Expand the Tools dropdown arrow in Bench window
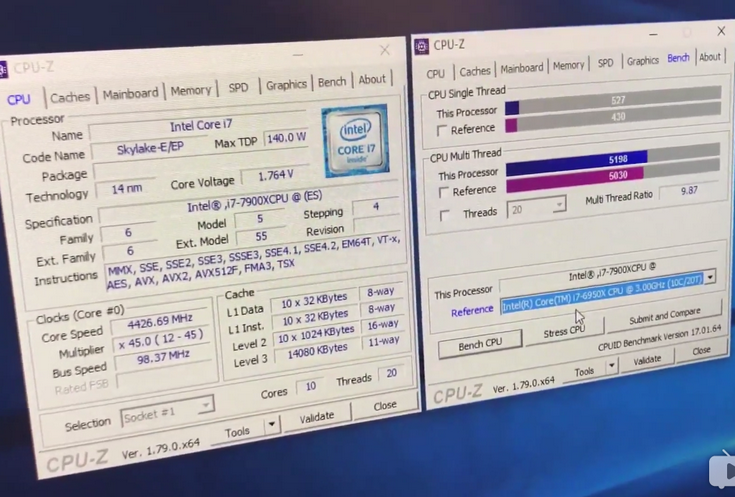Image resolution: width=735 pixels, height=497 pixels. 611,366
